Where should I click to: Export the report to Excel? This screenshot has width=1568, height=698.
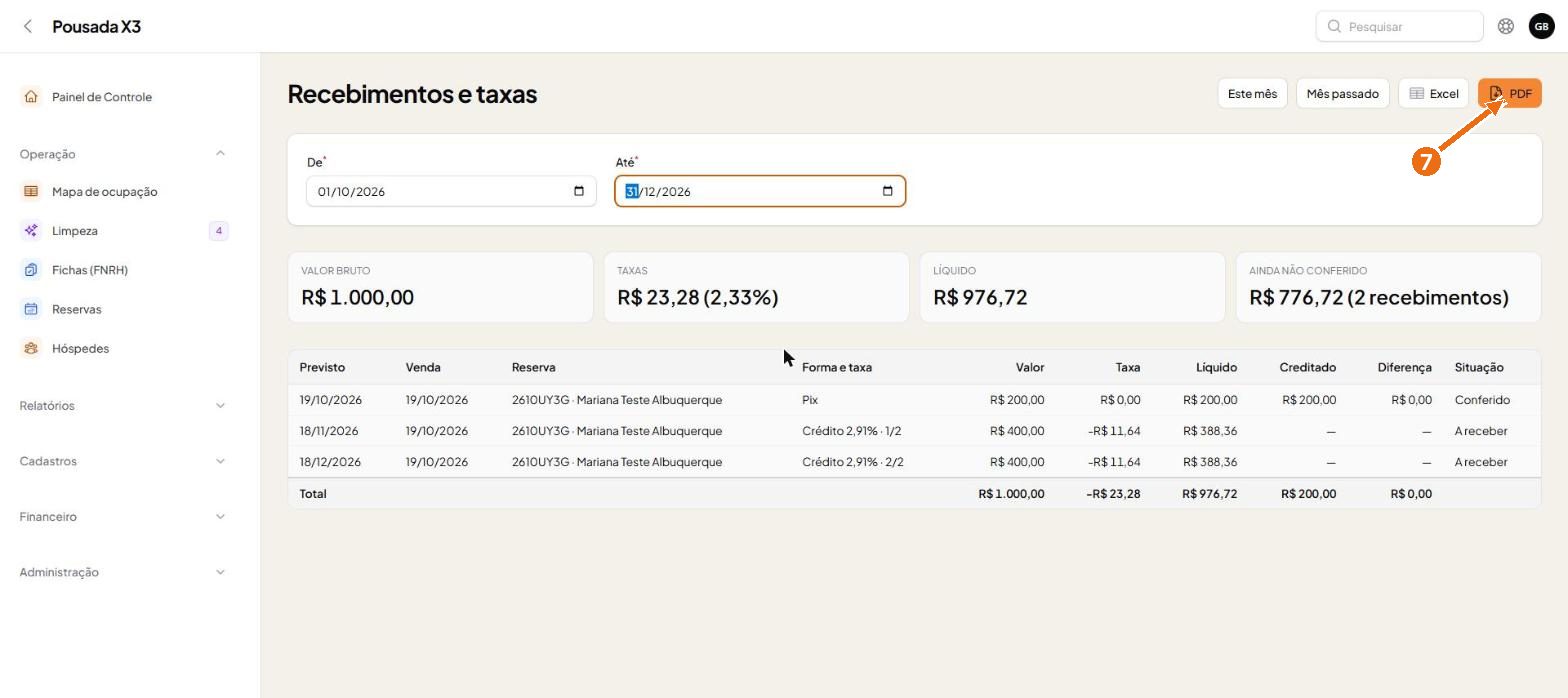point(1433,93)
